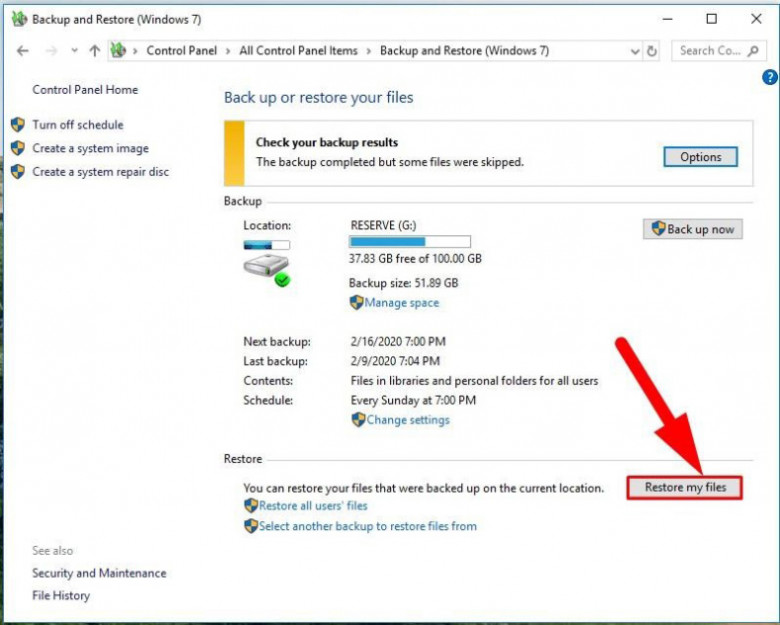Image resolution: width=780 pixels, height=625 pixels.
Task: Refresh the Backup and Restore page
Action: click(x=652, y=51)
